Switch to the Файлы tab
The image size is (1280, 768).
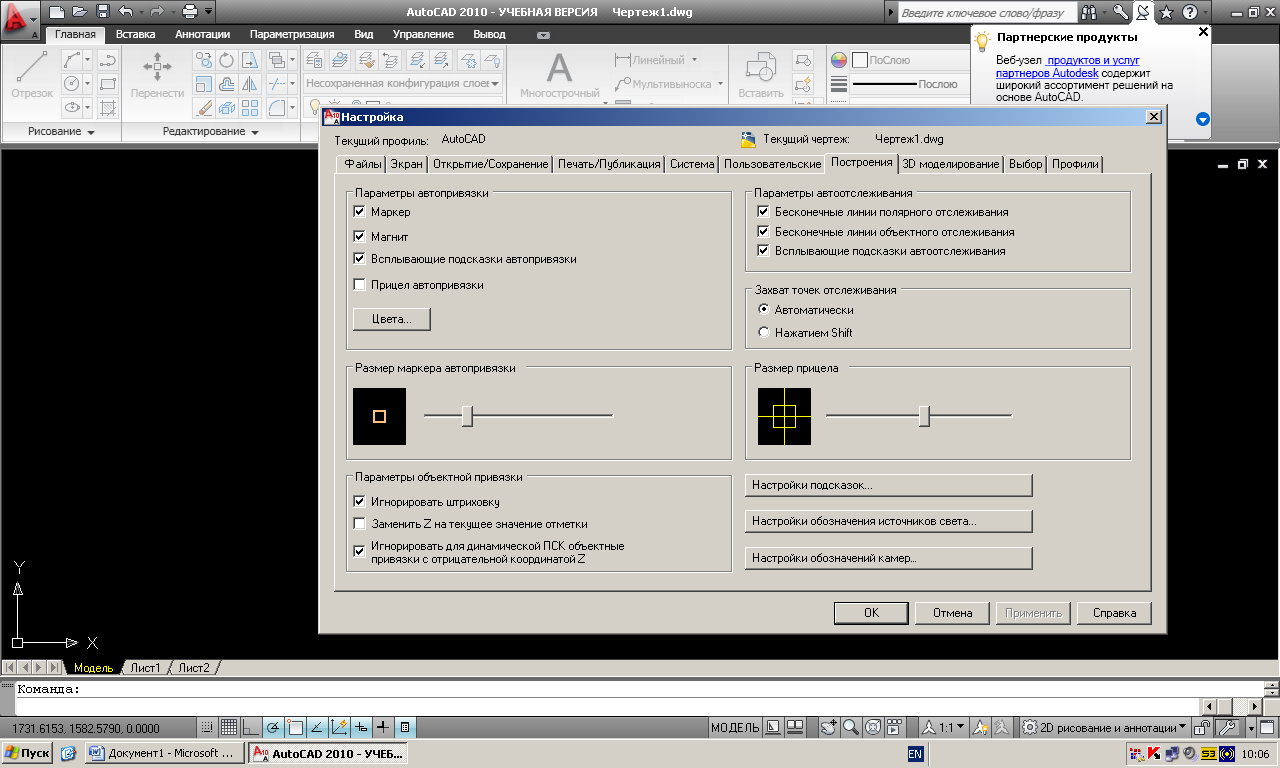coord(362,164)
